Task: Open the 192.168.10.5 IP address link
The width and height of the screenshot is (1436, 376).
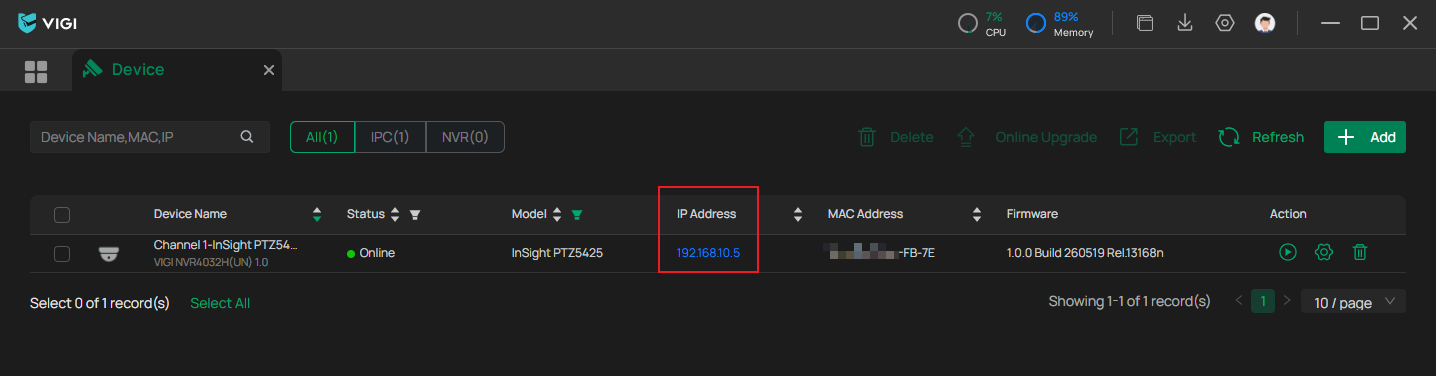Action: coord(708,253)
